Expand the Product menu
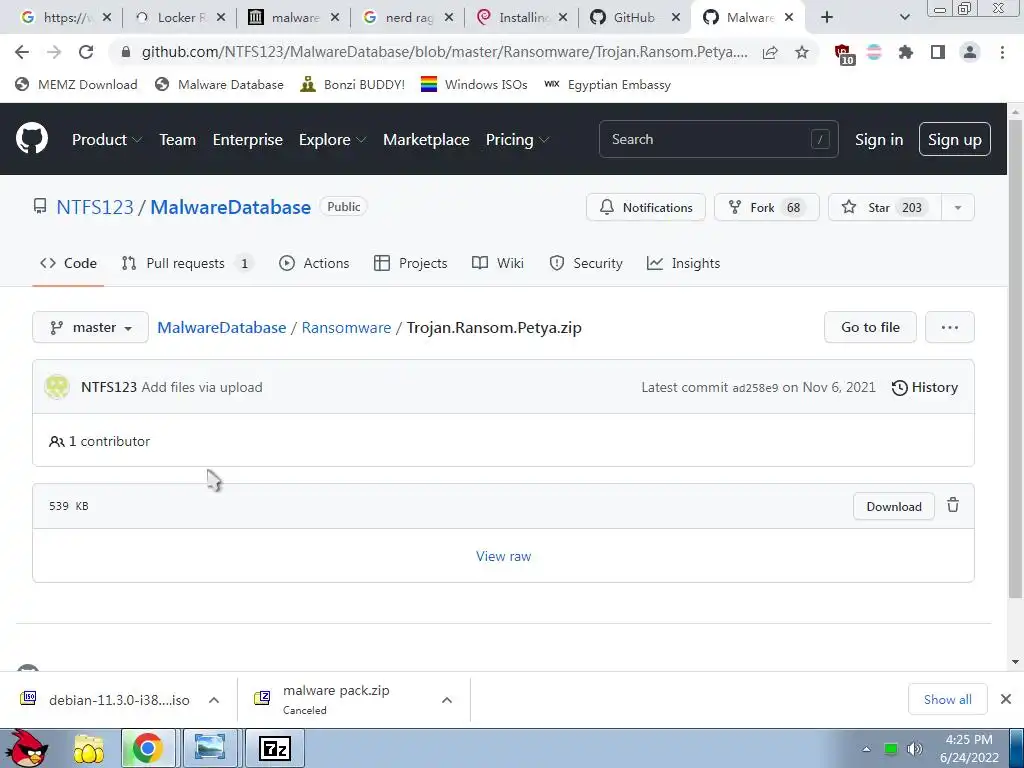Screen dimensions: 1024x768 coord(106,140)
